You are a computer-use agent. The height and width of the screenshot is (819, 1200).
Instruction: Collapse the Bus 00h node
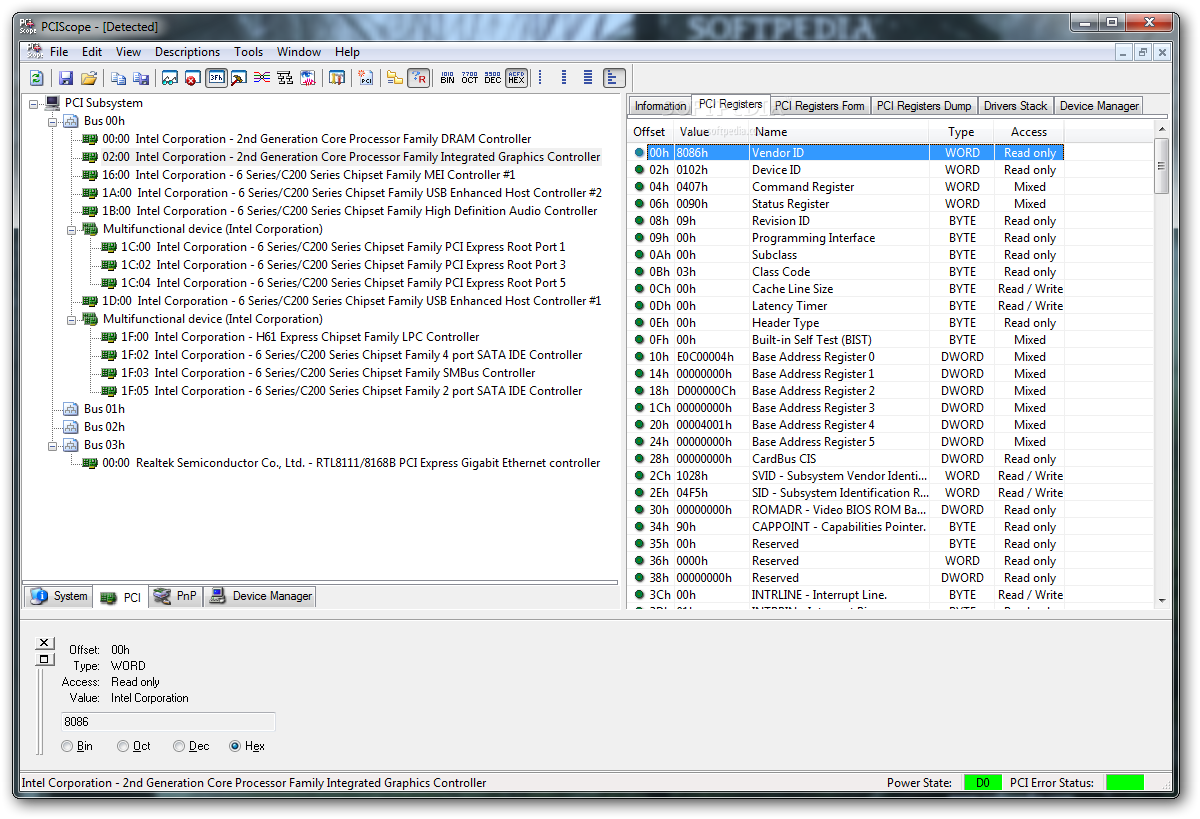(x=53, y=121)
